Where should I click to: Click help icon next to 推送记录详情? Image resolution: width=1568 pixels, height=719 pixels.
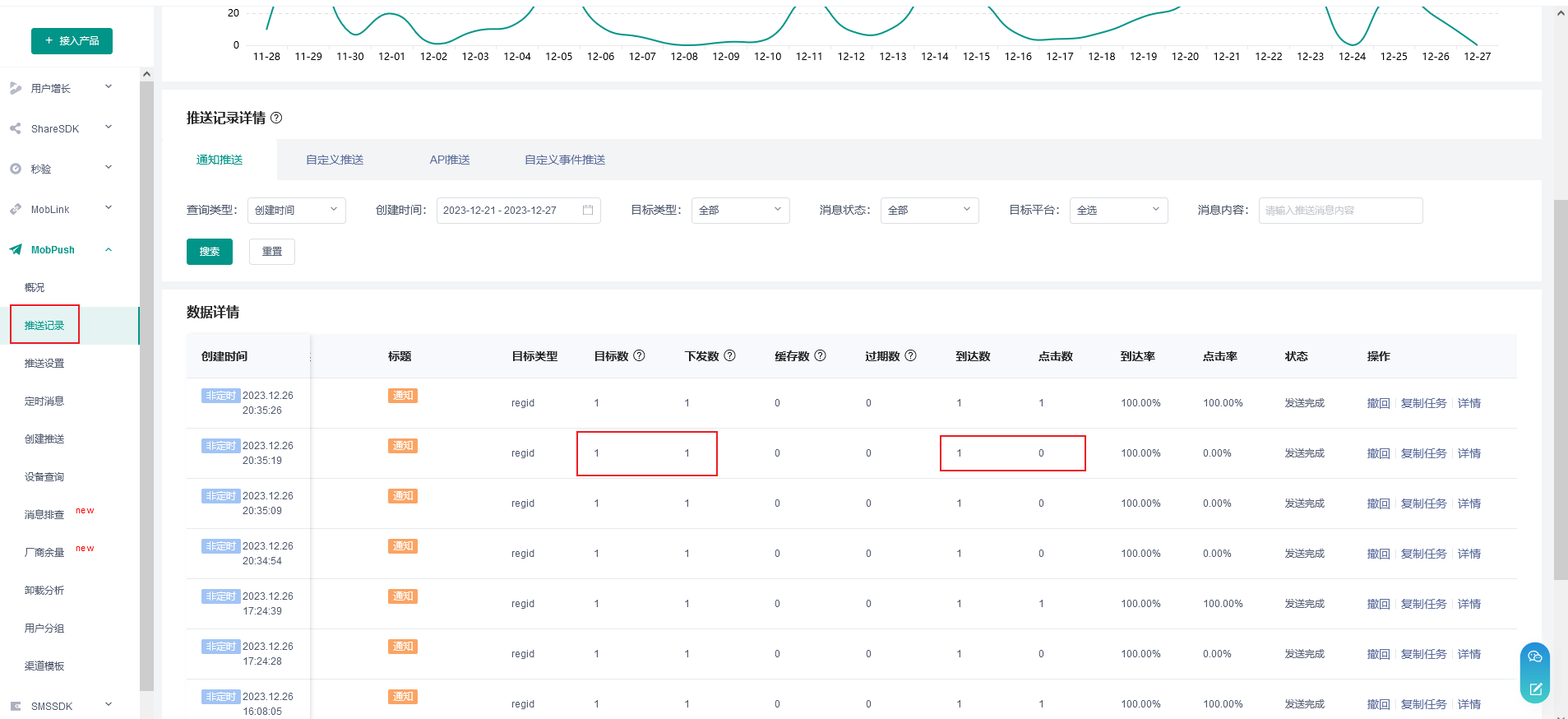[276, 118]
